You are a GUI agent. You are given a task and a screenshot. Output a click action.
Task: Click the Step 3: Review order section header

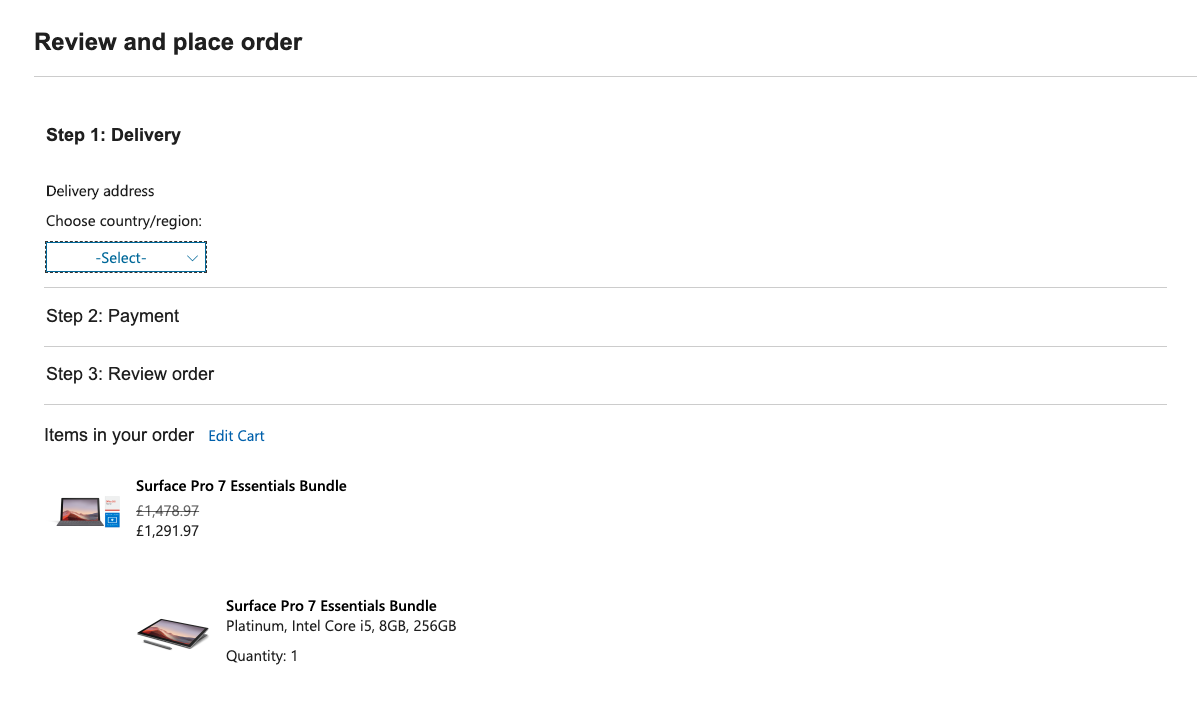coord(130,373)
